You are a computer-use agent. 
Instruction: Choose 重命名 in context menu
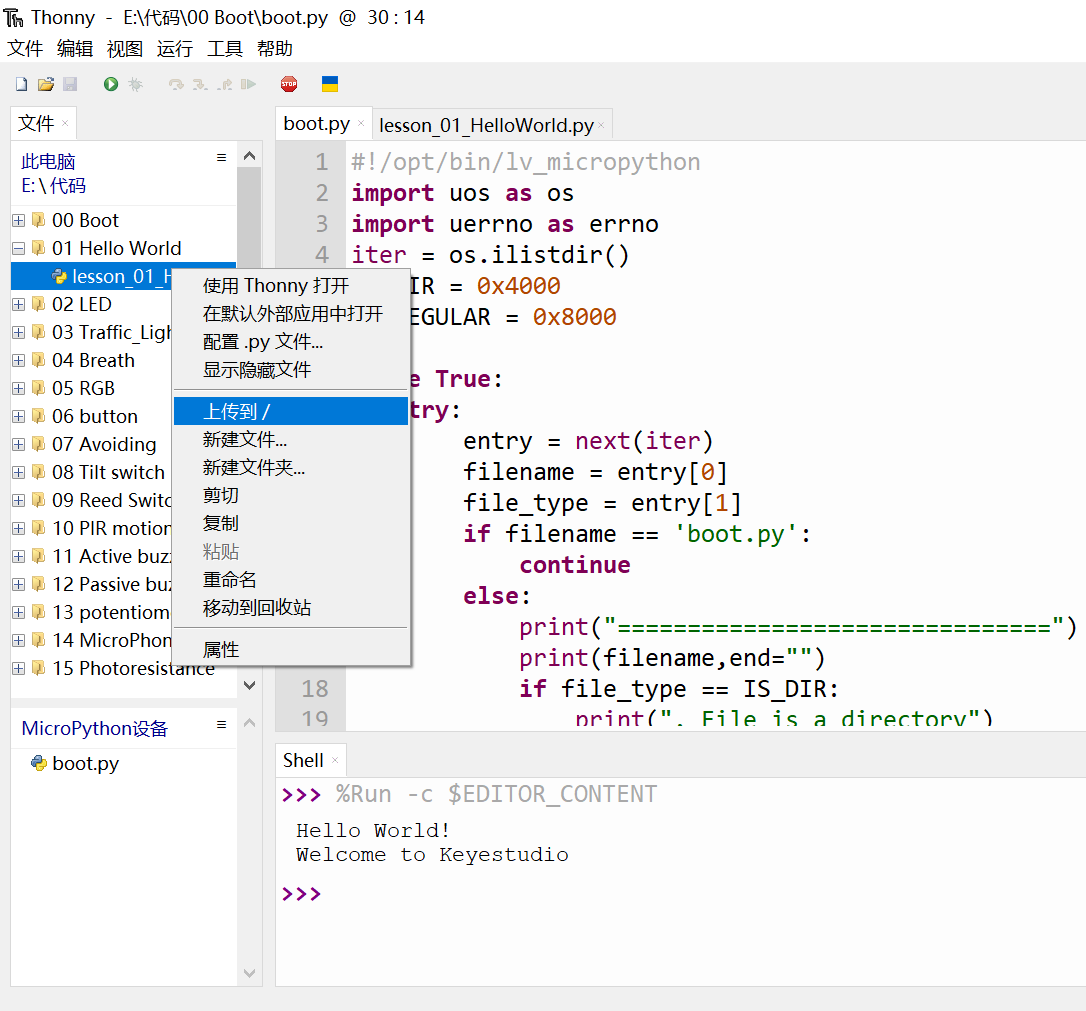pyautogui.click(x=291, y=580)
